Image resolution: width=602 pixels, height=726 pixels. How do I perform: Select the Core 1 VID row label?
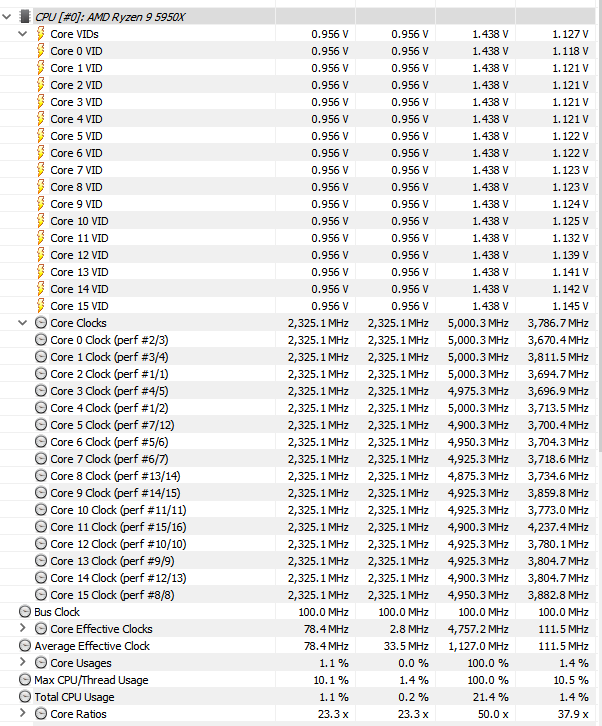(76, 68)
